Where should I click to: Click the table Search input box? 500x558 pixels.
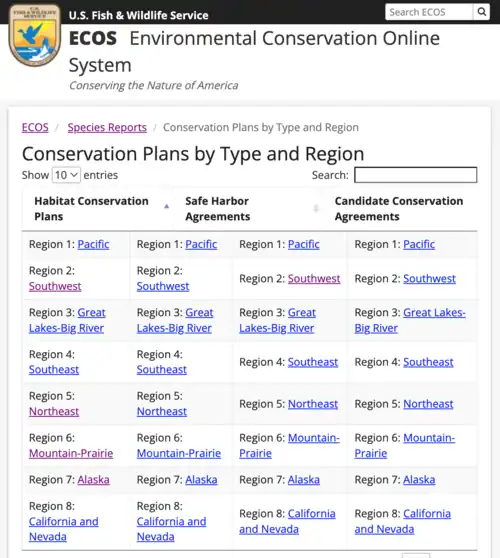[415, 175]
